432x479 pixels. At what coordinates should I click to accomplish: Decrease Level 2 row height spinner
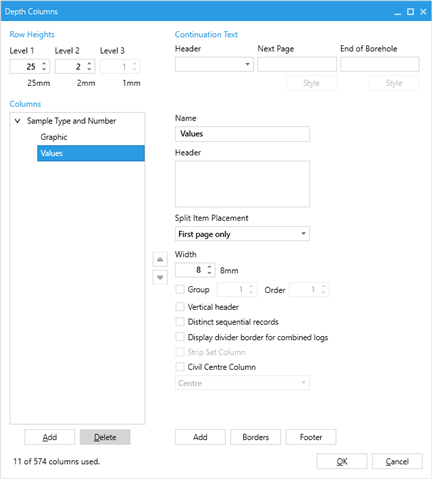pyautogui.click(x=89, y=69)
